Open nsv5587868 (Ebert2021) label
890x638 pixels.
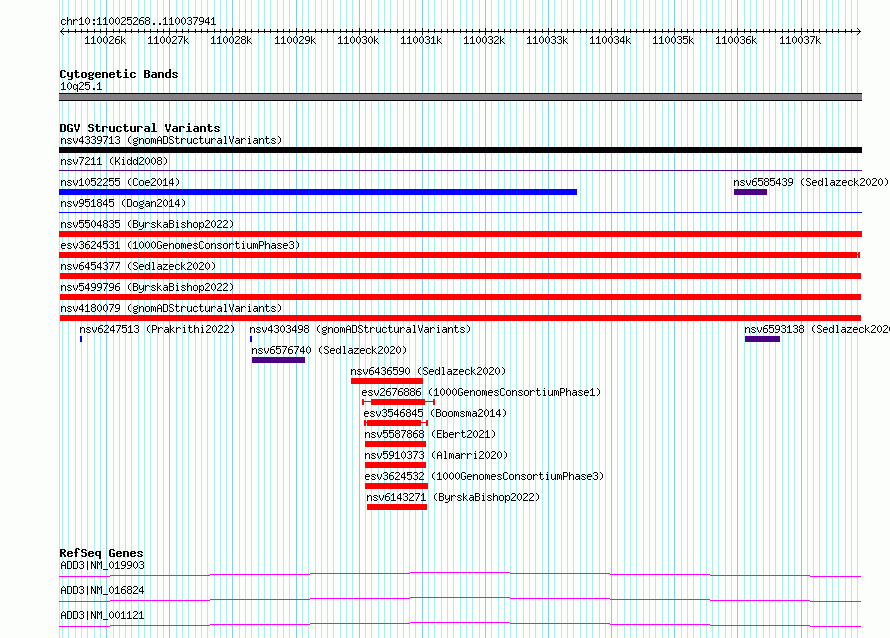point(430,434)
